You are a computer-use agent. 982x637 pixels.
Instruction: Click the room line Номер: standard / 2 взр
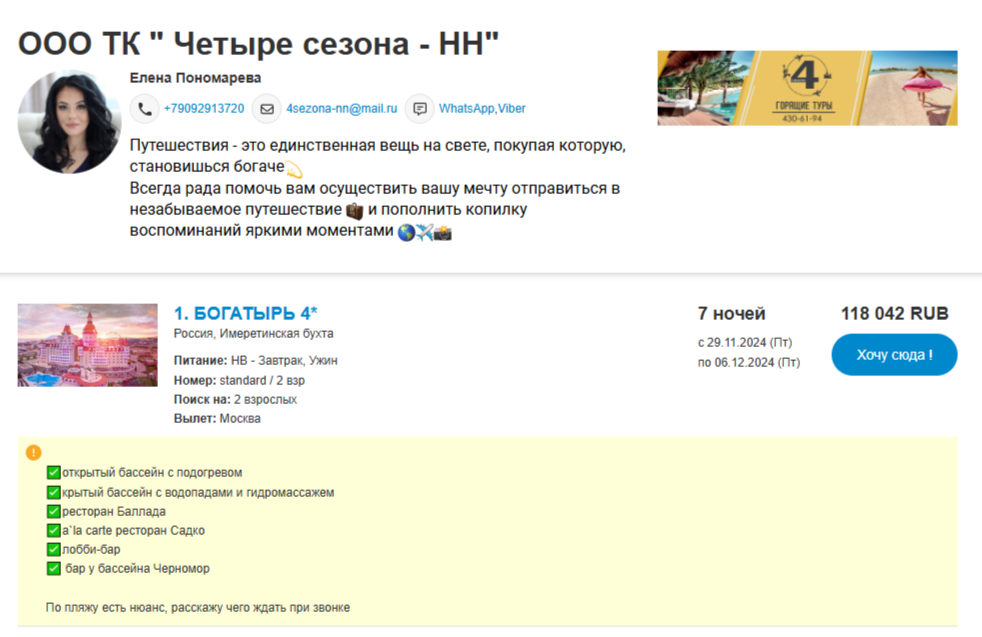pyautogui.click(x=239, y=380)
